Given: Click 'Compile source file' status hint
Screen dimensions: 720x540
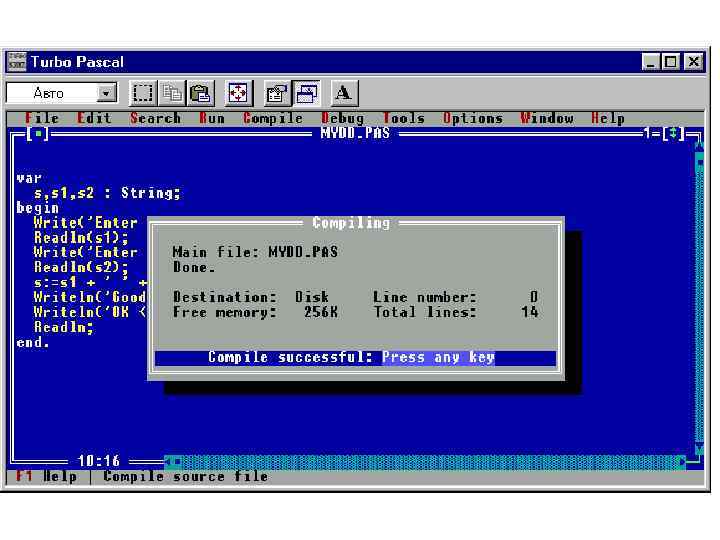Looking at the screenshot, I should coord(186,477).
